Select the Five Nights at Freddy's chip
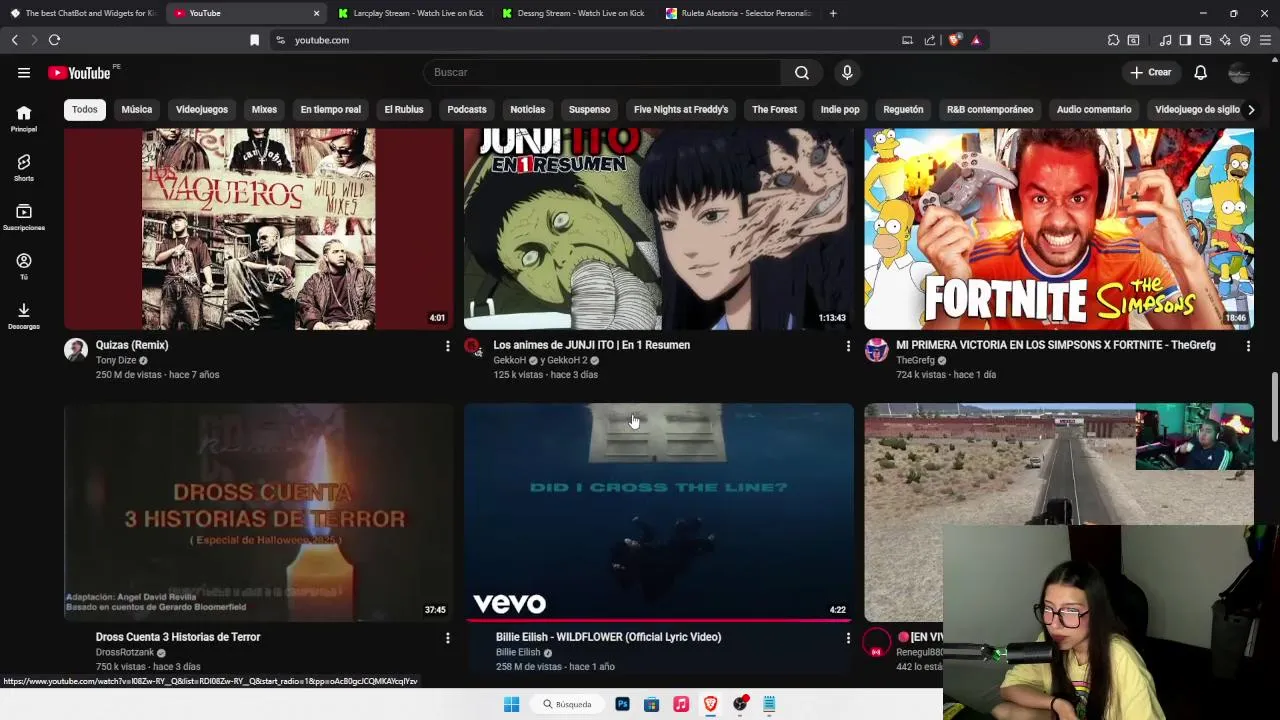 coord(681,109)
